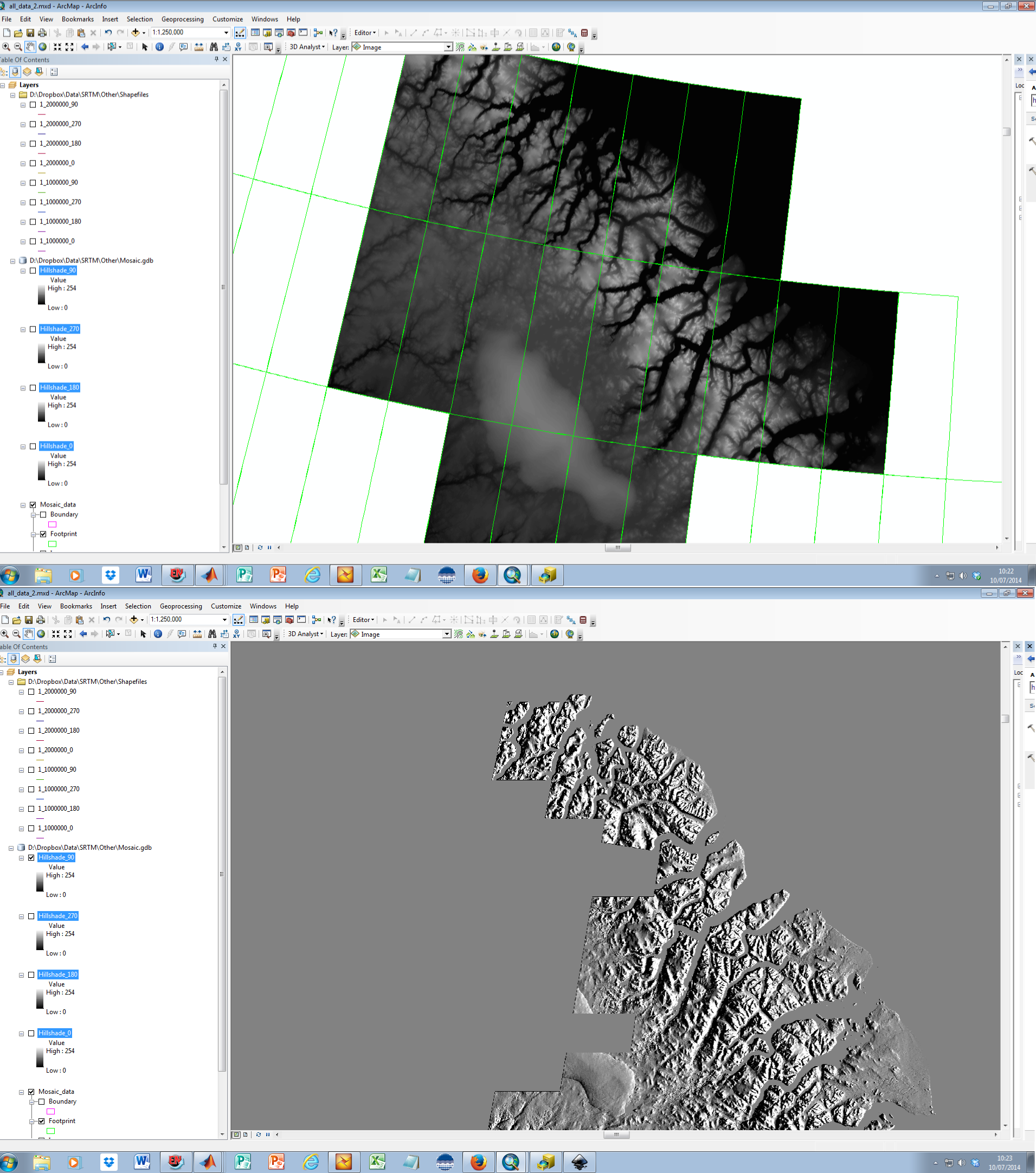This screenshot has height=1173, width=1036.
Task: Collapse Shapefiles folder group in top window
Action: (x=12, y=95)
